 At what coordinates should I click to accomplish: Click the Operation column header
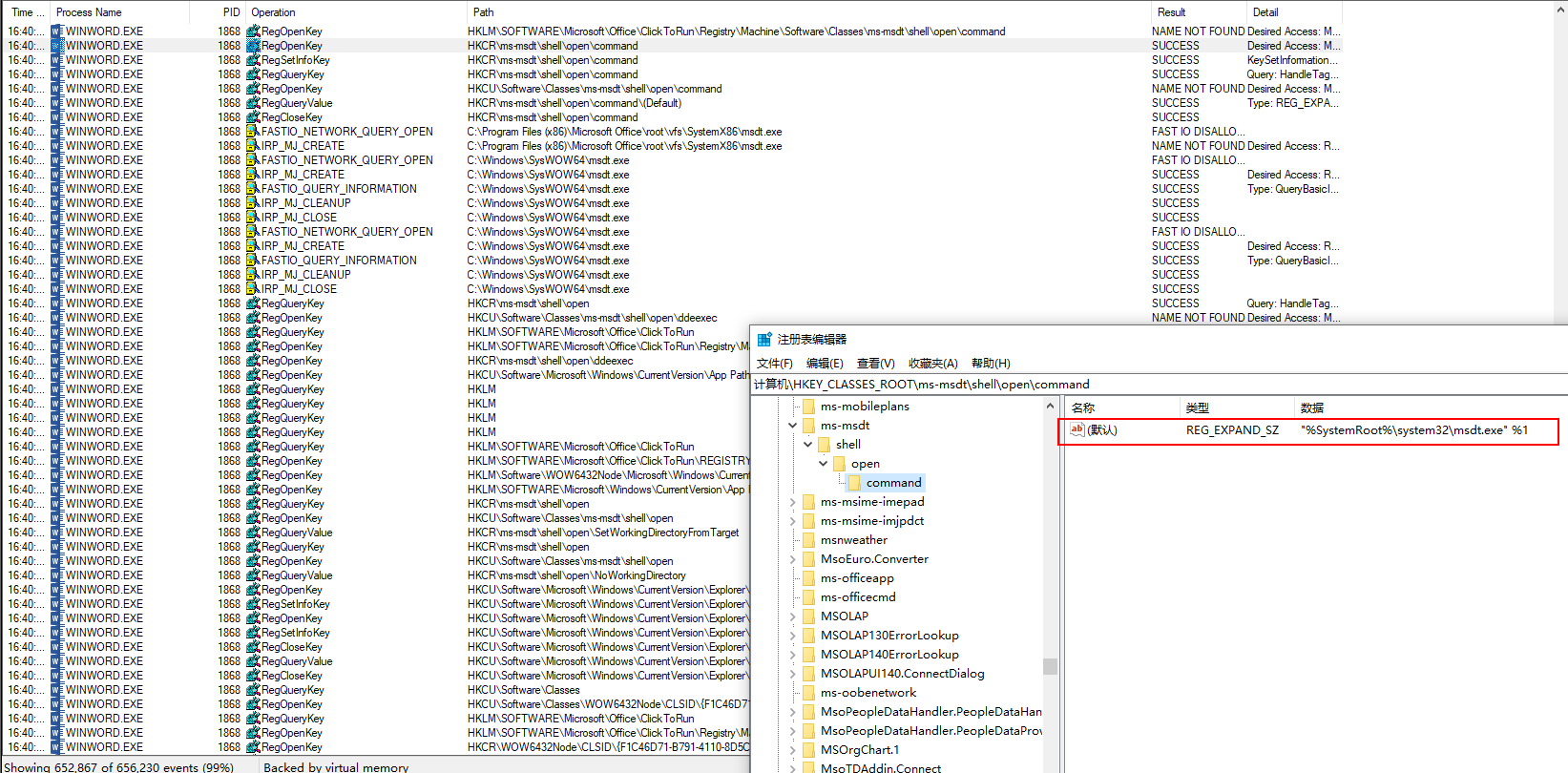356,12
